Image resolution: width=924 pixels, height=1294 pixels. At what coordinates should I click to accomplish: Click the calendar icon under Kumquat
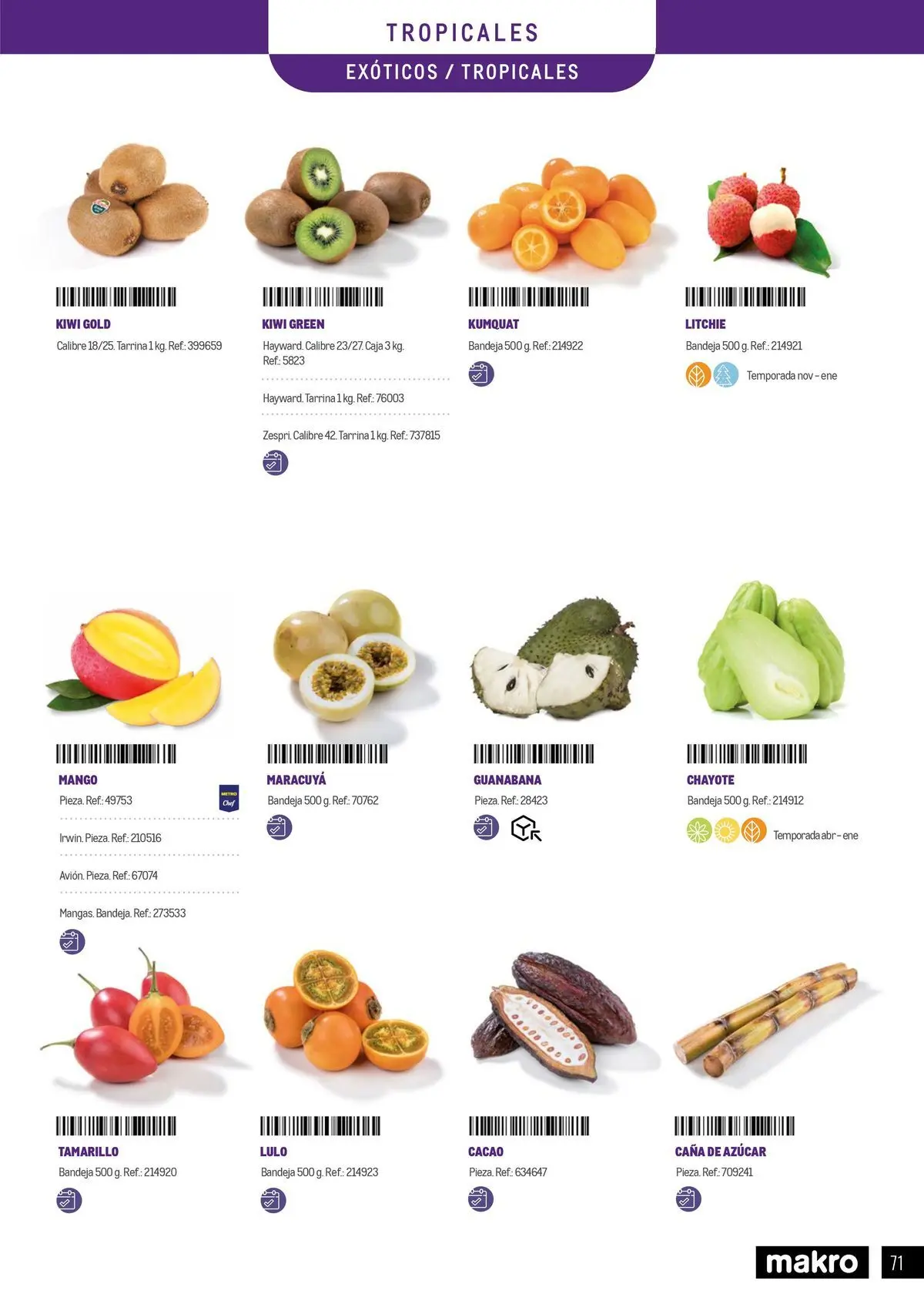[481, 374]
